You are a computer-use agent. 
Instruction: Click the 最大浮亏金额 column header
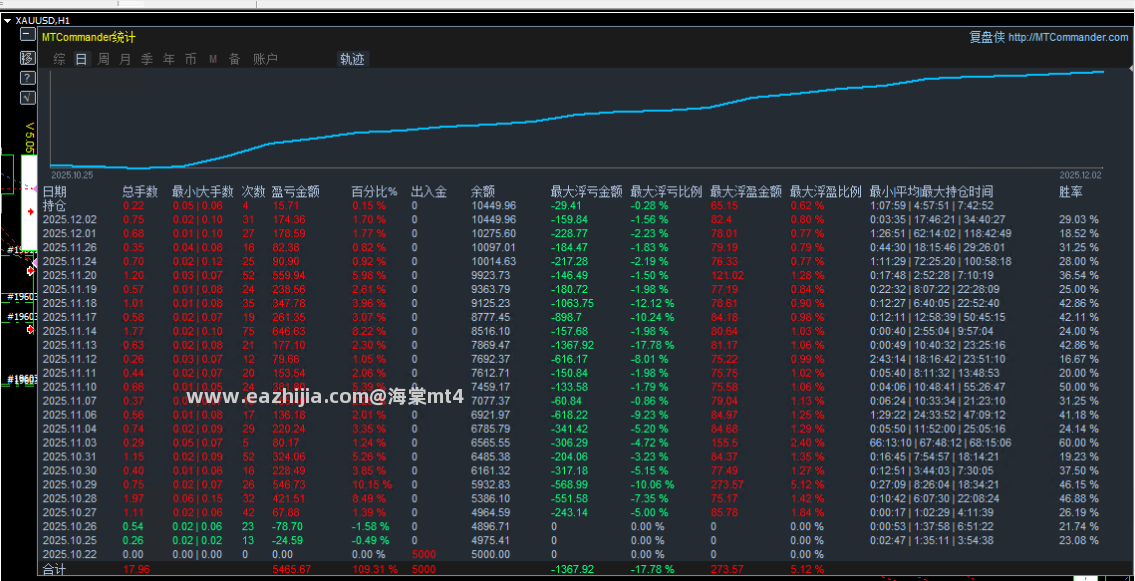pyautogui.click(x=586, y=192)
